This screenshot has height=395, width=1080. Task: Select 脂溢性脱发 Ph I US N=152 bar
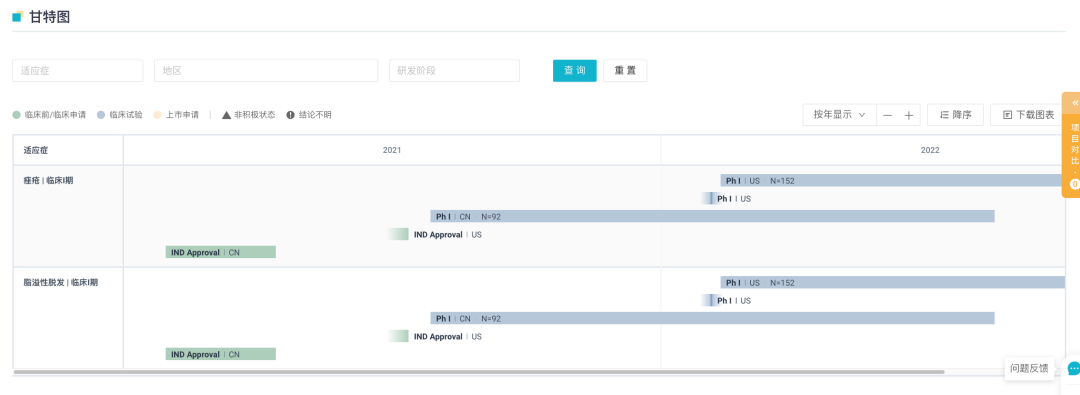[893, 283]
